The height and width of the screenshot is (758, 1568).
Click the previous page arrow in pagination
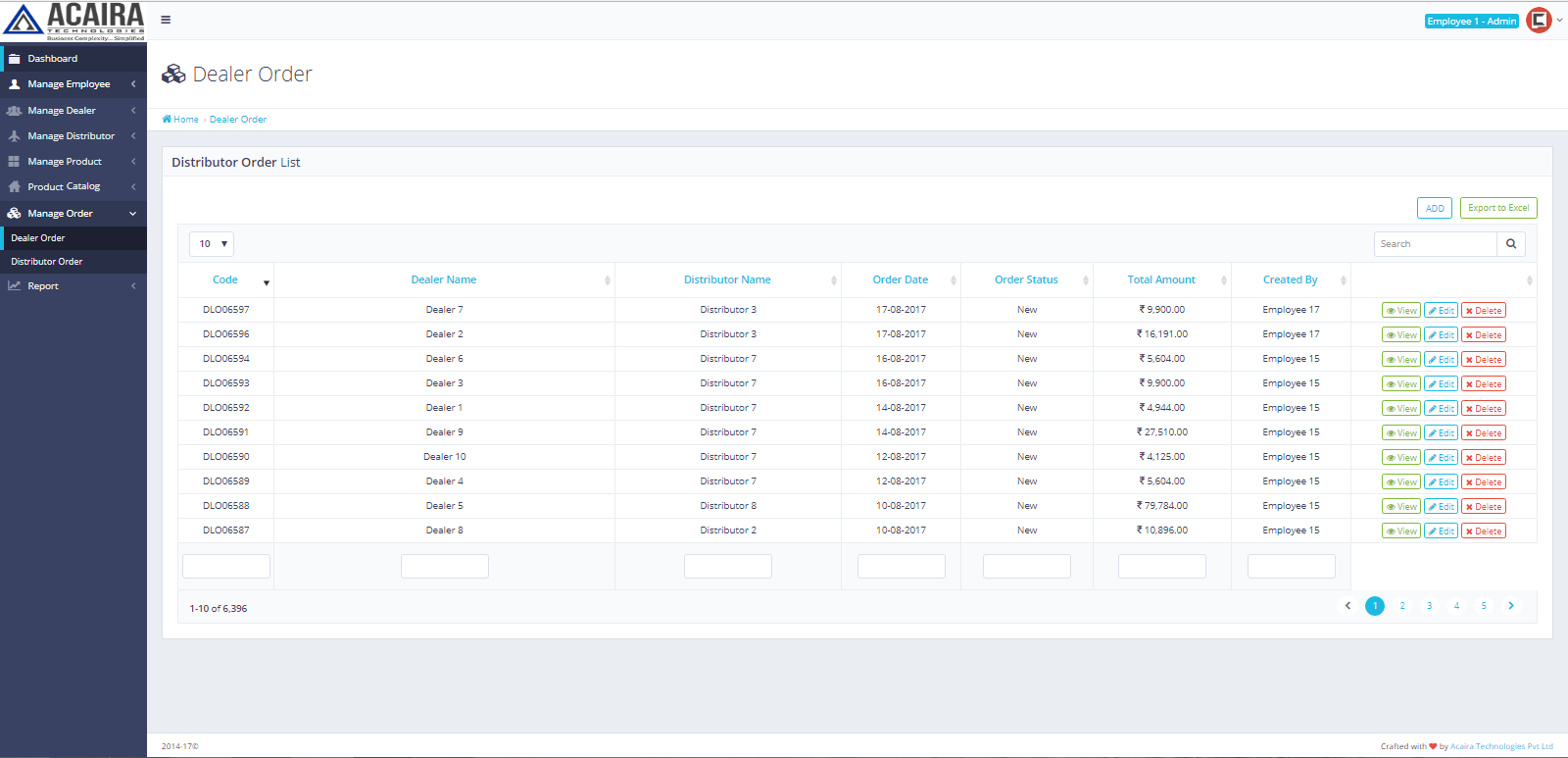point(1347,606)
